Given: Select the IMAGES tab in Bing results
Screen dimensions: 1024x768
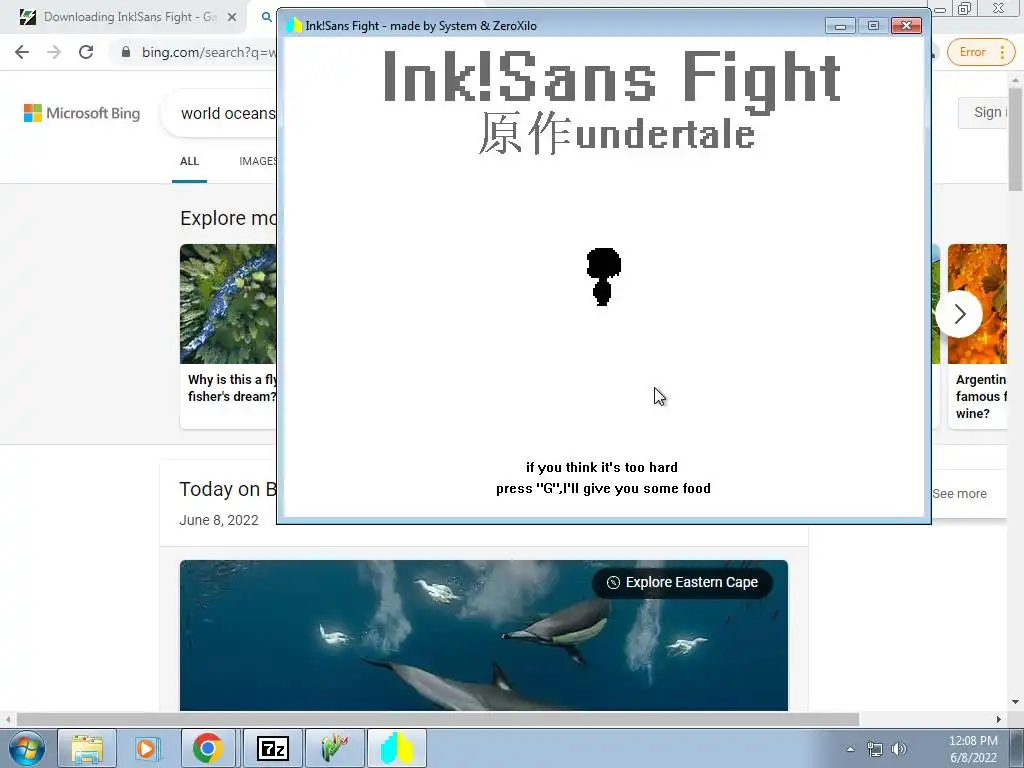Looking at the screenshot, I should point(258,161).
